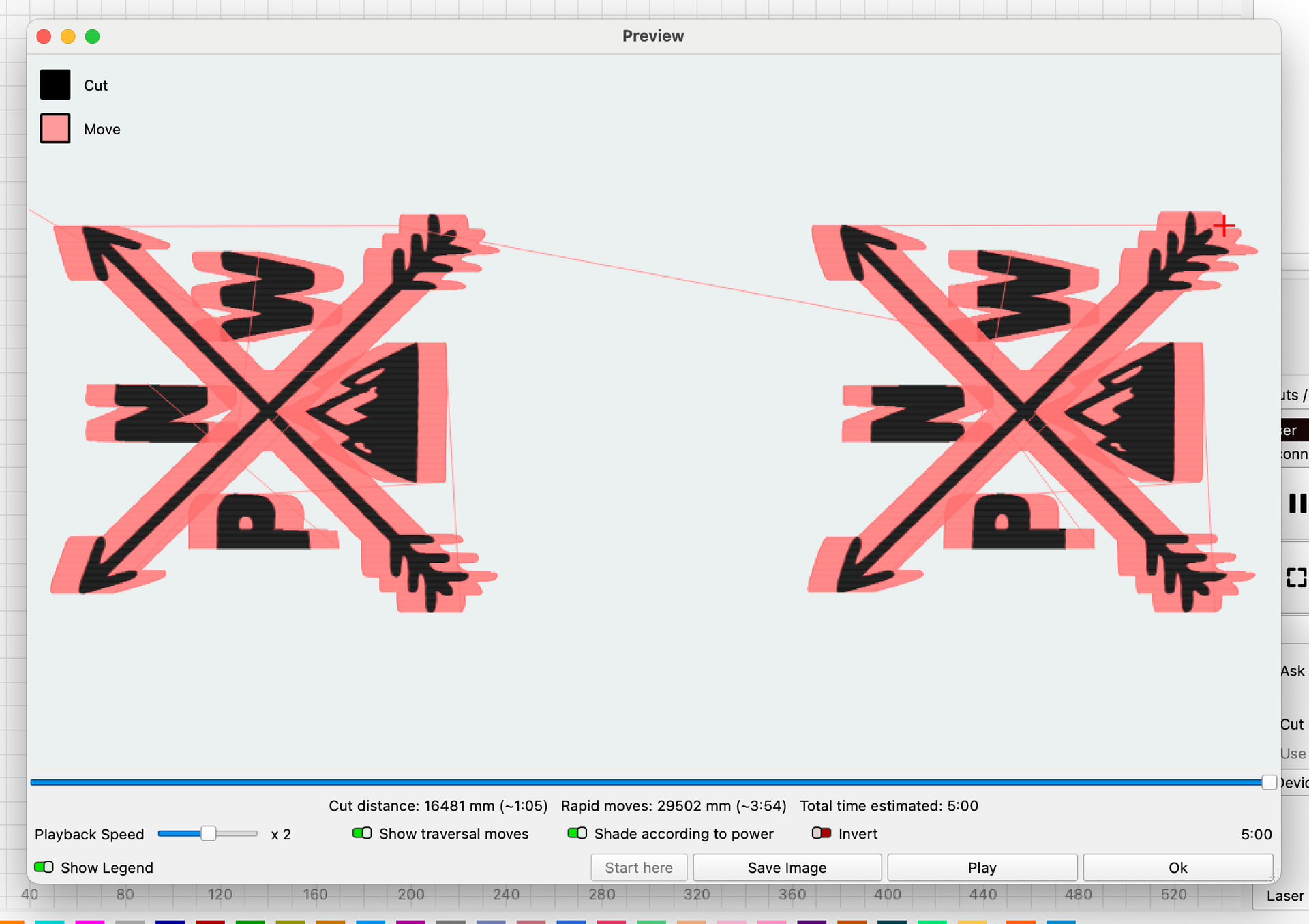
Task: Click the Start here button
Action: [x=638, y=867]
